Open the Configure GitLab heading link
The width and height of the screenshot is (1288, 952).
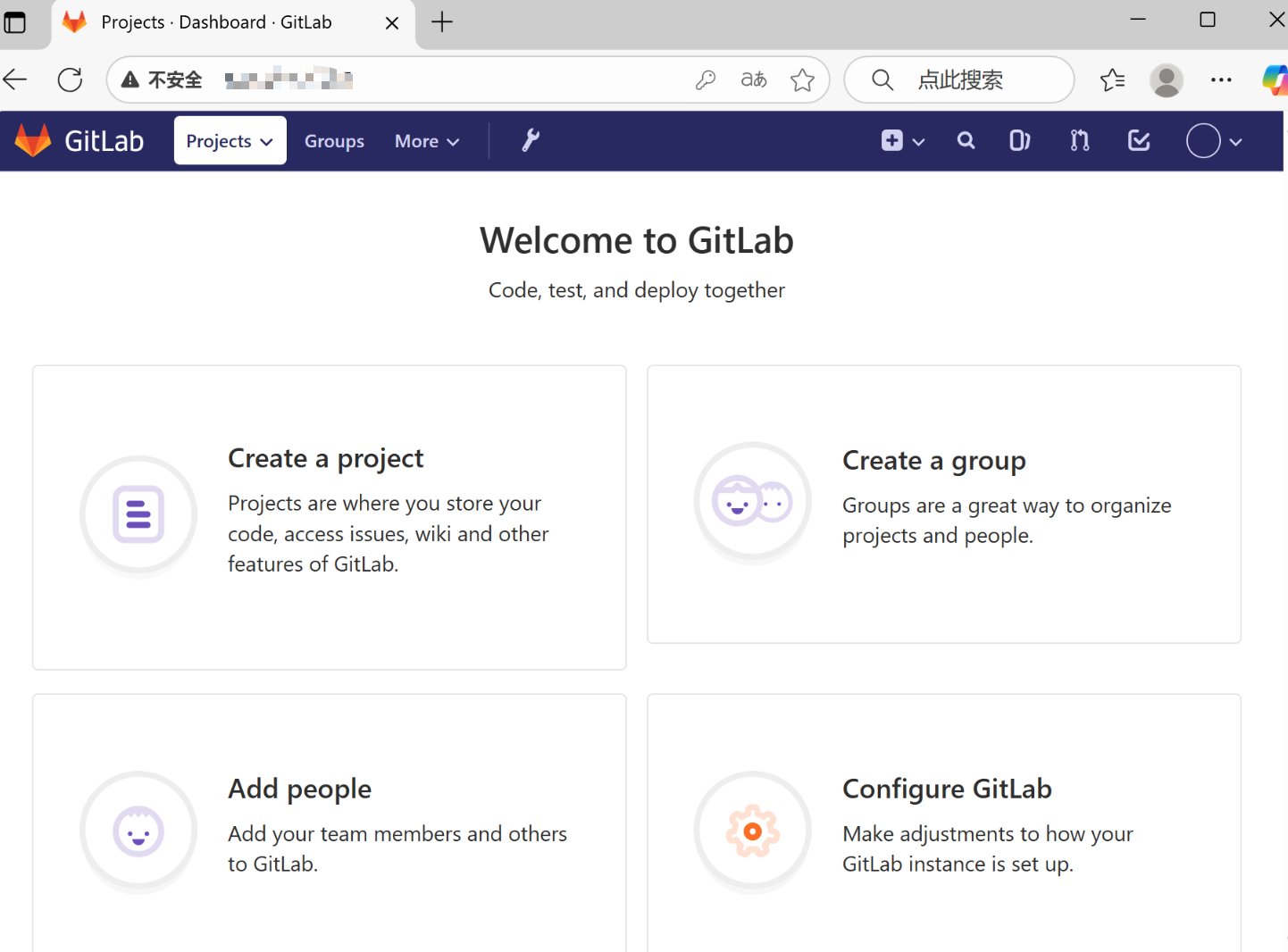(947, 789)
